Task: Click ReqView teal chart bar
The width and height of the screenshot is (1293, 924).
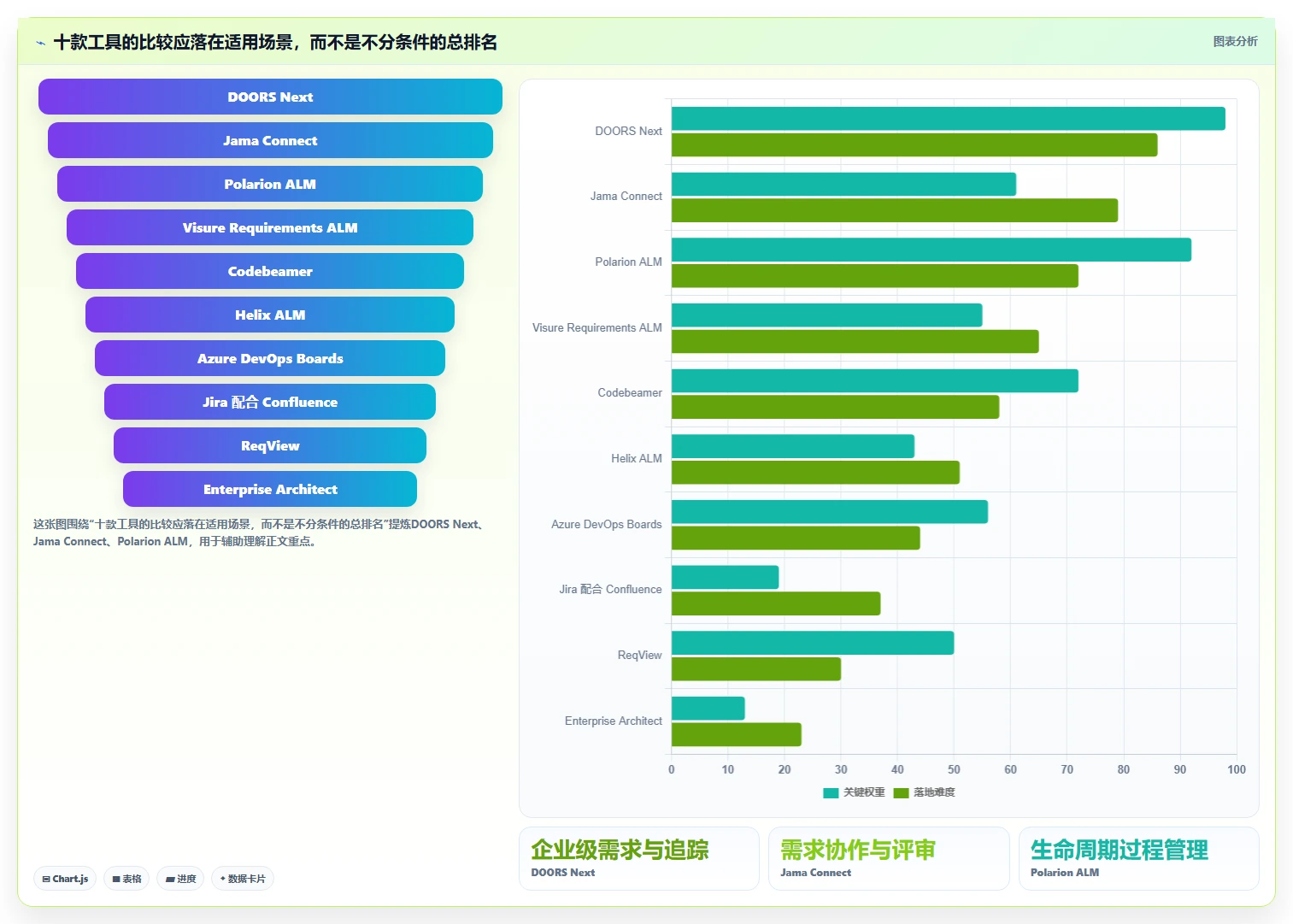Action: (x=813, y=643)
